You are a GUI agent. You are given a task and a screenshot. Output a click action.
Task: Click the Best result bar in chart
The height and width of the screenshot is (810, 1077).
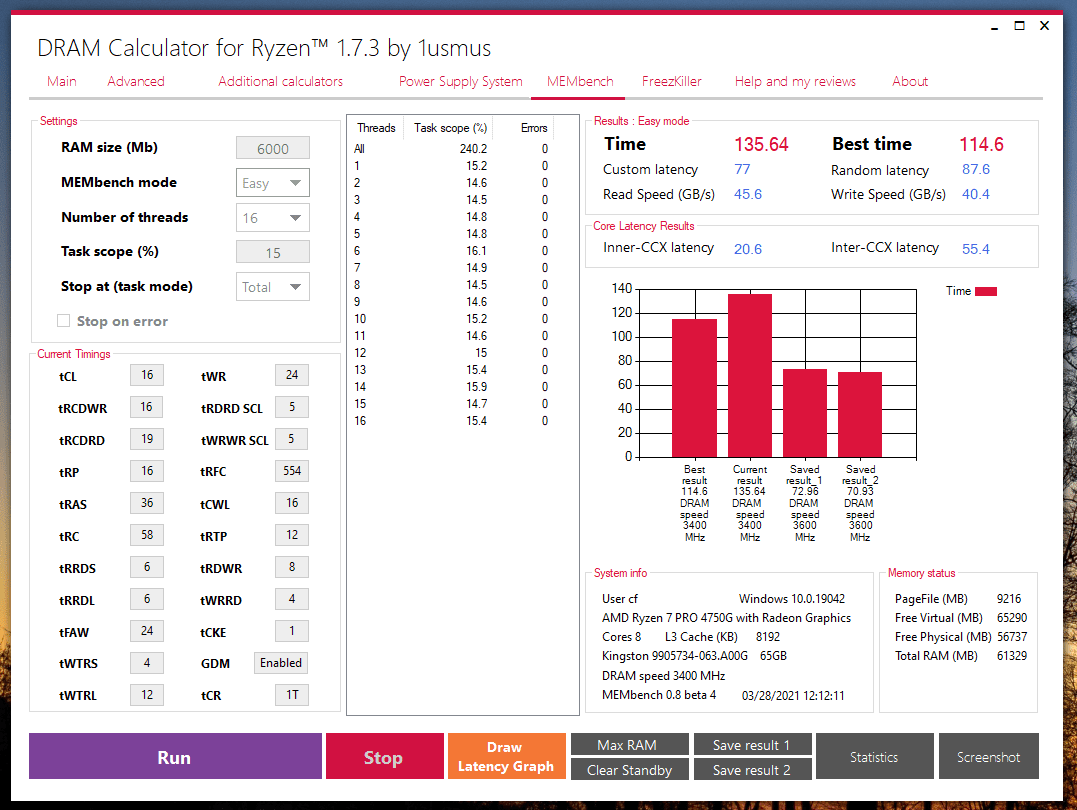click(x=694, y=388)
